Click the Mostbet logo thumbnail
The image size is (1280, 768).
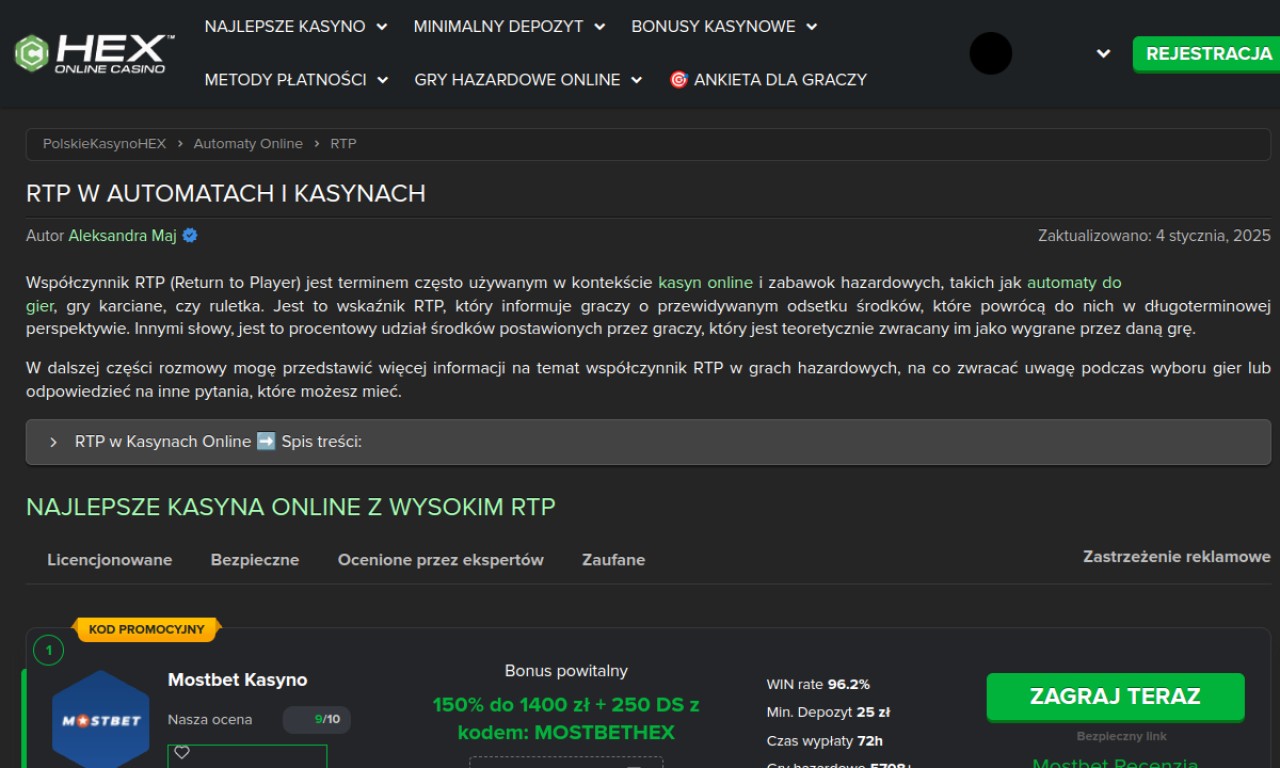101,720
